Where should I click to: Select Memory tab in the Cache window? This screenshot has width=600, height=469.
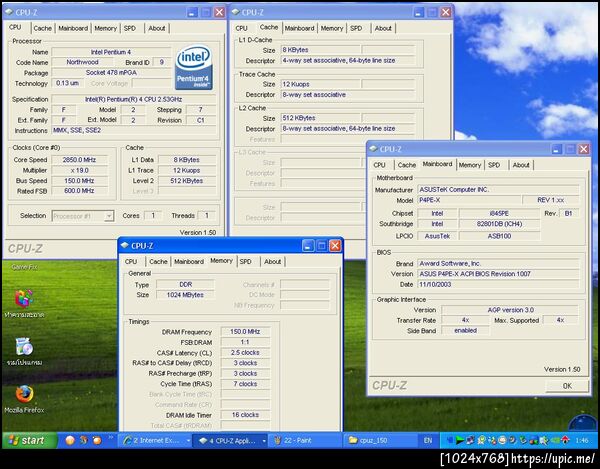[x=332, y=28]
